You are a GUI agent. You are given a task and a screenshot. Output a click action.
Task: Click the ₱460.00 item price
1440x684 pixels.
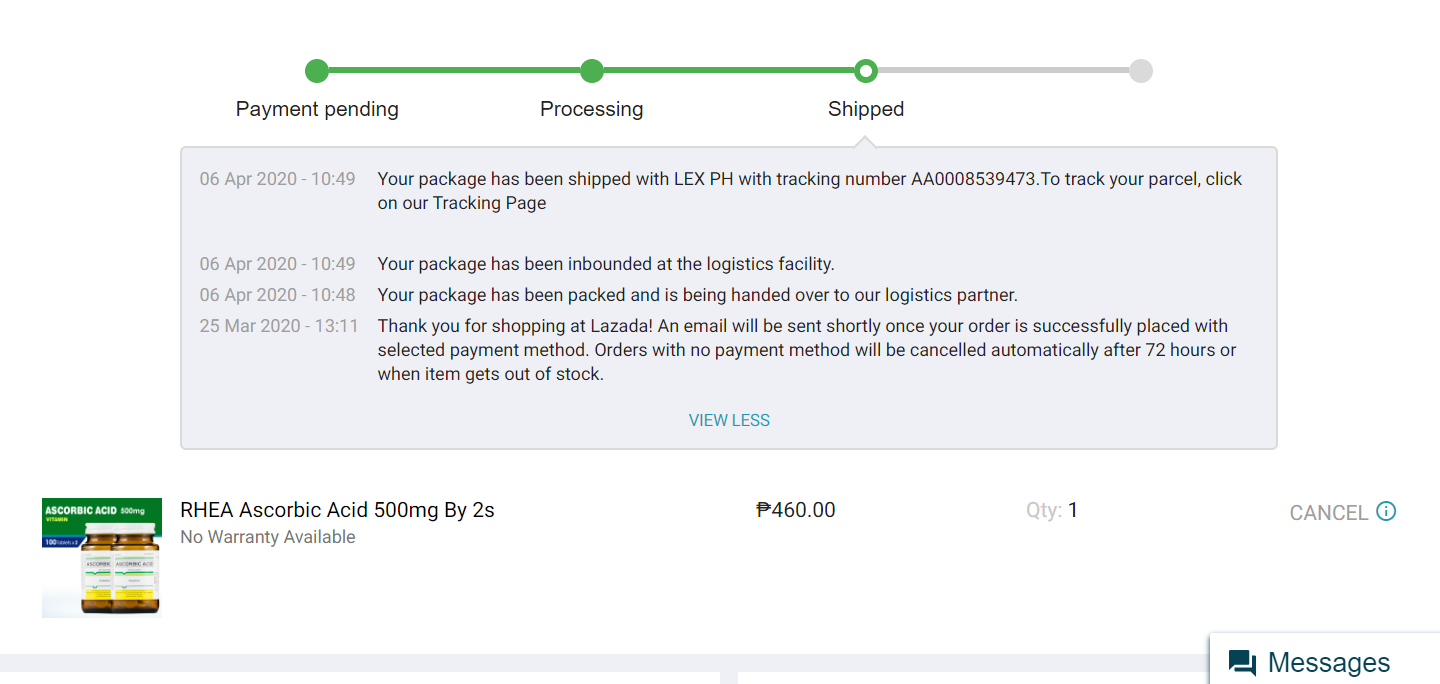pos(796,510)
